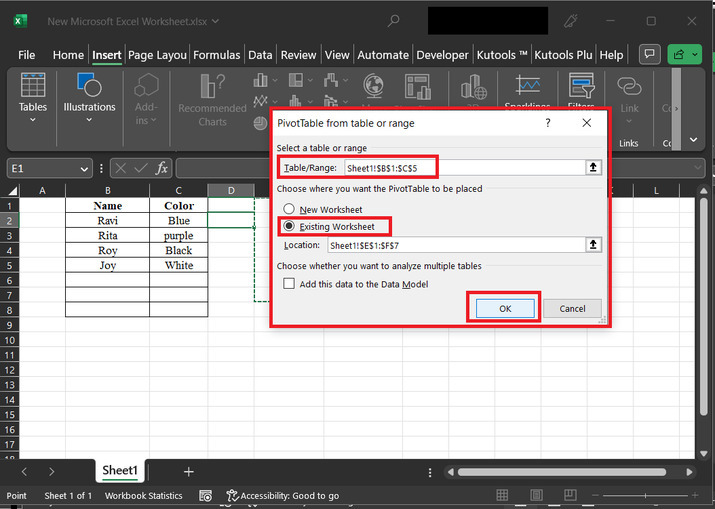
Task: Click the Location range selector arrow button
Action: [593, 245]
